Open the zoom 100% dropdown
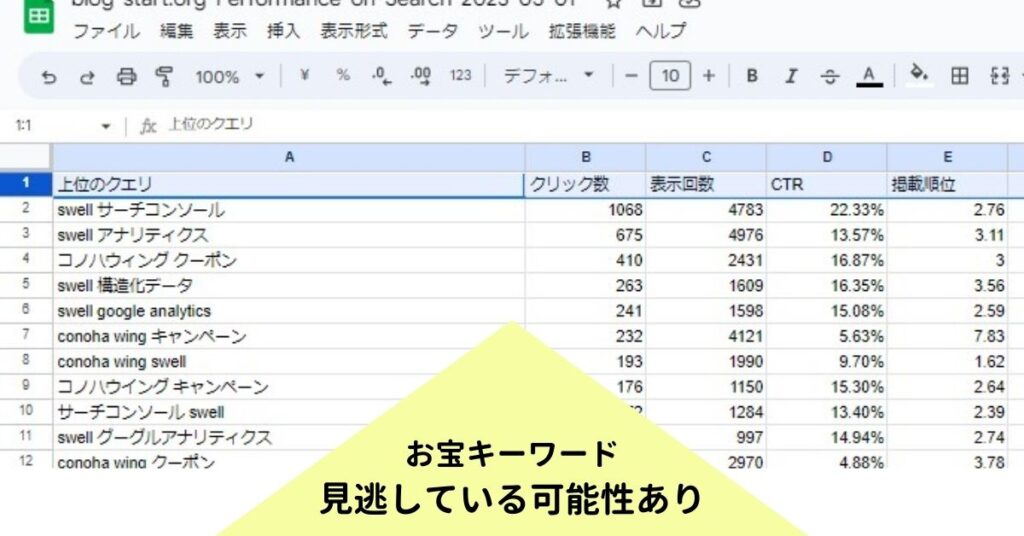The width and height of the screenshot is (1024, 536). (x=230, y=76)
